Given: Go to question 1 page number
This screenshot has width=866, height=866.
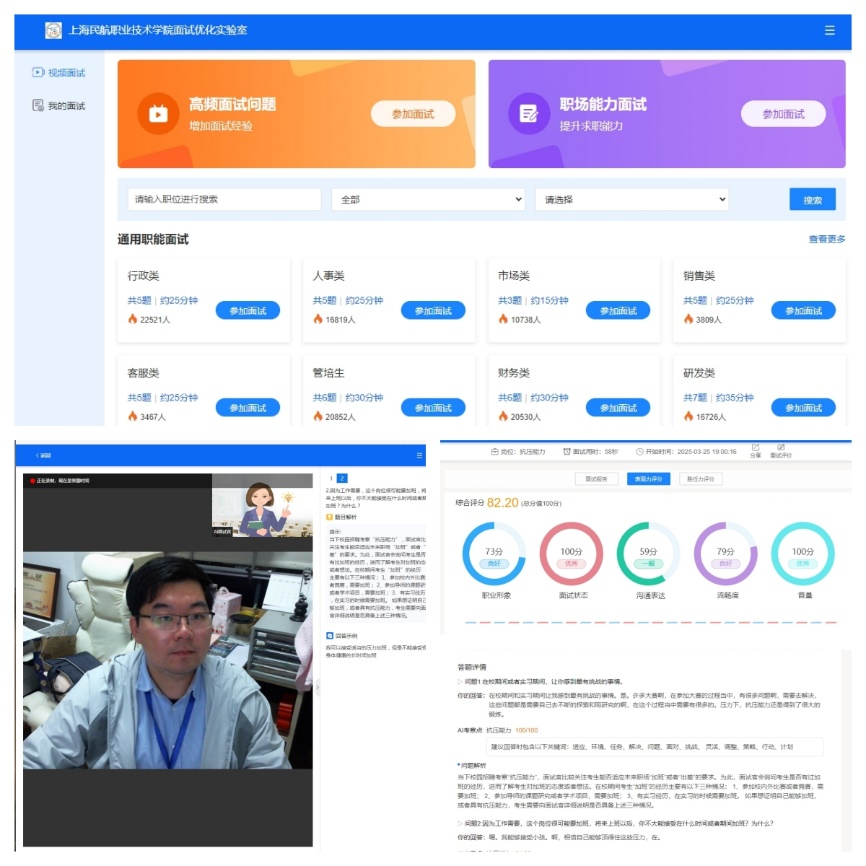Looking at the screenshot, I should click(x=329, y=479).
